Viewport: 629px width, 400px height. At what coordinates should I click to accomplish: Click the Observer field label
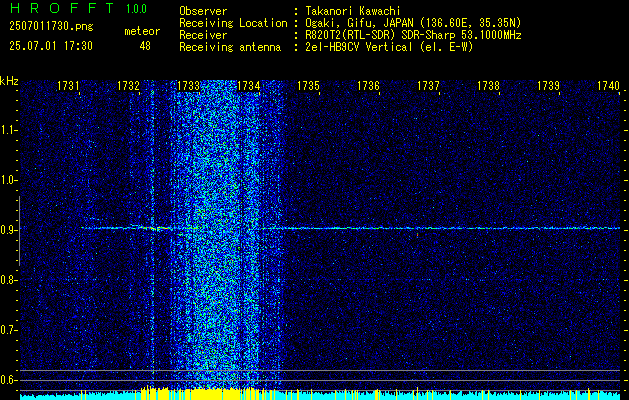(203, 11)
